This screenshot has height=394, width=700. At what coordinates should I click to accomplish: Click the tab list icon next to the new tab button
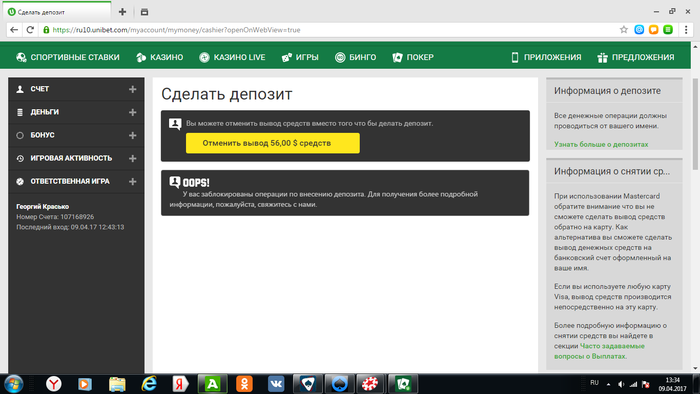144,12
